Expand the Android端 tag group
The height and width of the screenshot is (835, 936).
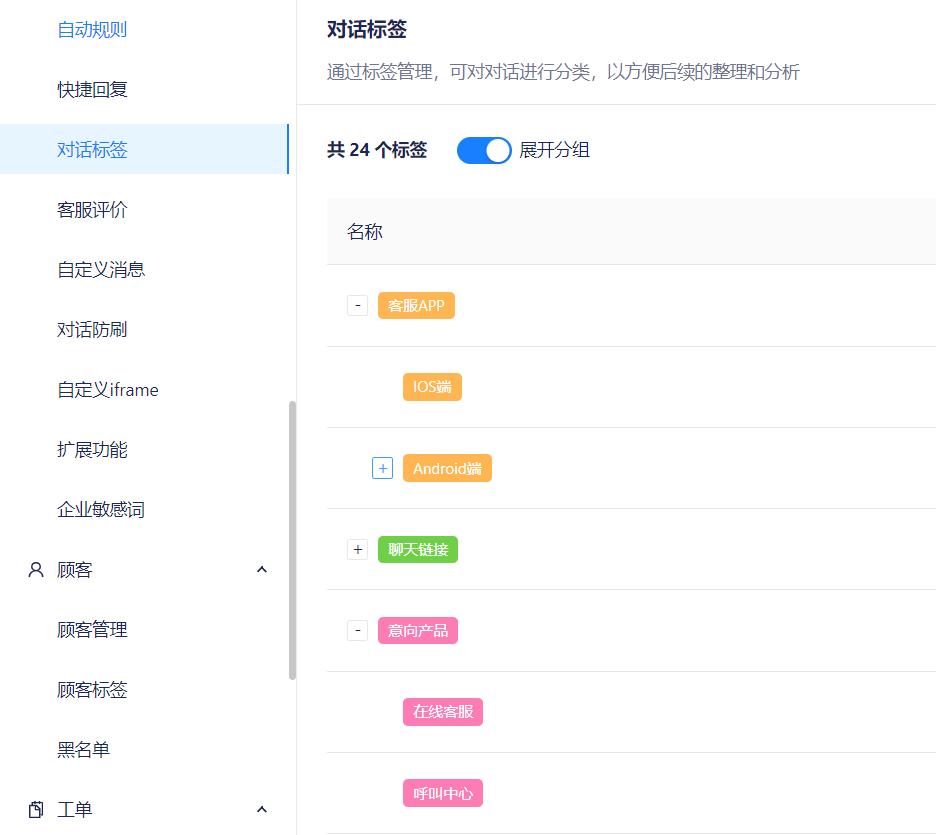pyautogui.click(x=382, y=467)
